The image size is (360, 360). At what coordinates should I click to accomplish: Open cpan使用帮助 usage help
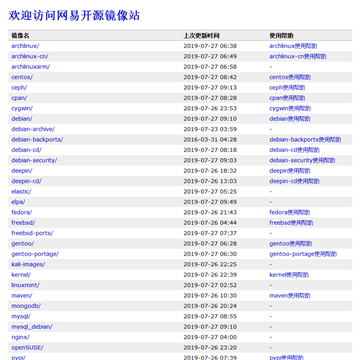(287, 98)
